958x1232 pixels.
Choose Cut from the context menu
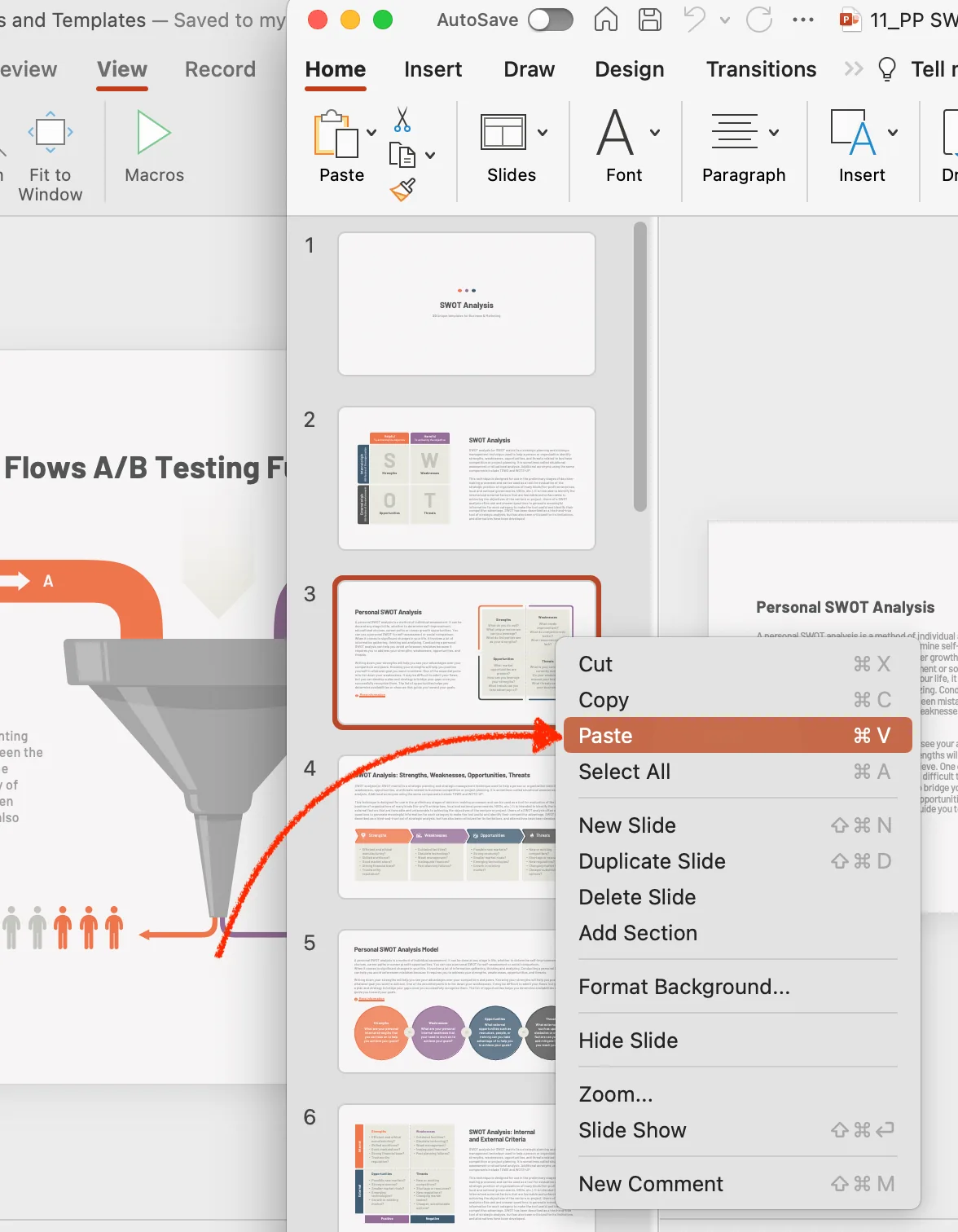pos(738,664)
